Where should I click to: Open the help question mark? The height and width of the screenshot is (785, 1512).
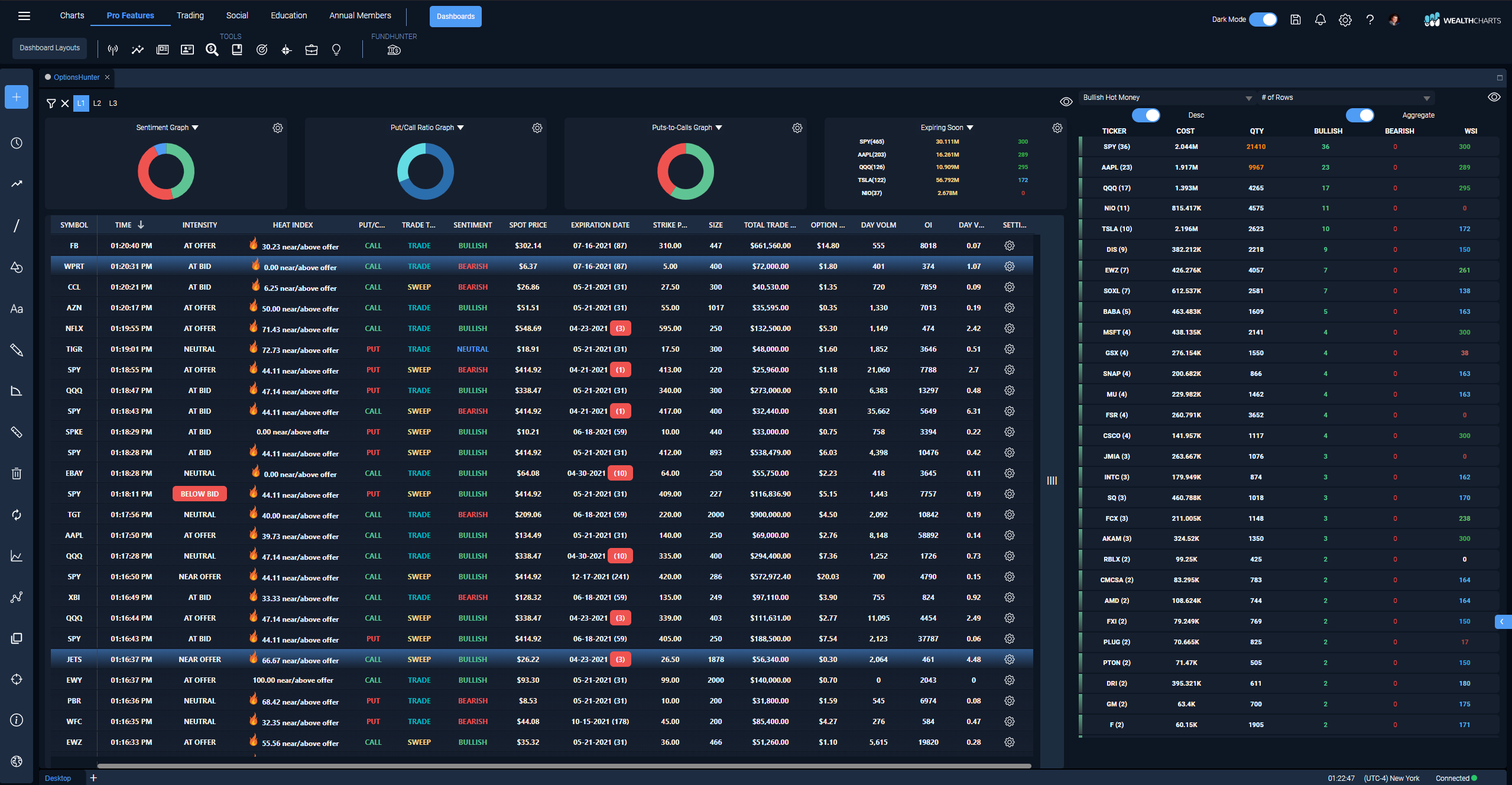[x=1370, y=20]
